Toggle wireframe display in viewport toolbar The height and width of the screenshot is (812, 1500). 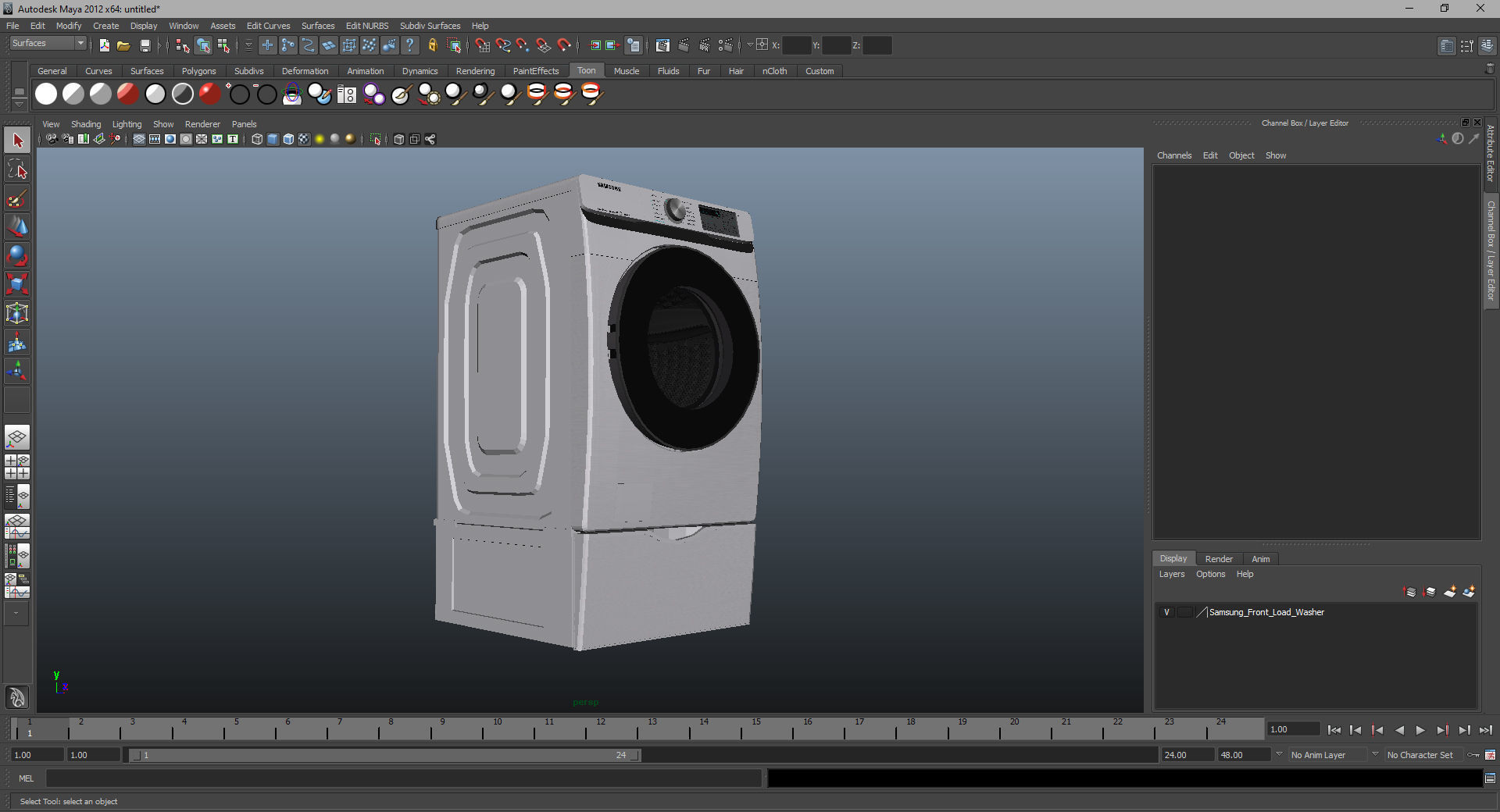pos(257,139)
